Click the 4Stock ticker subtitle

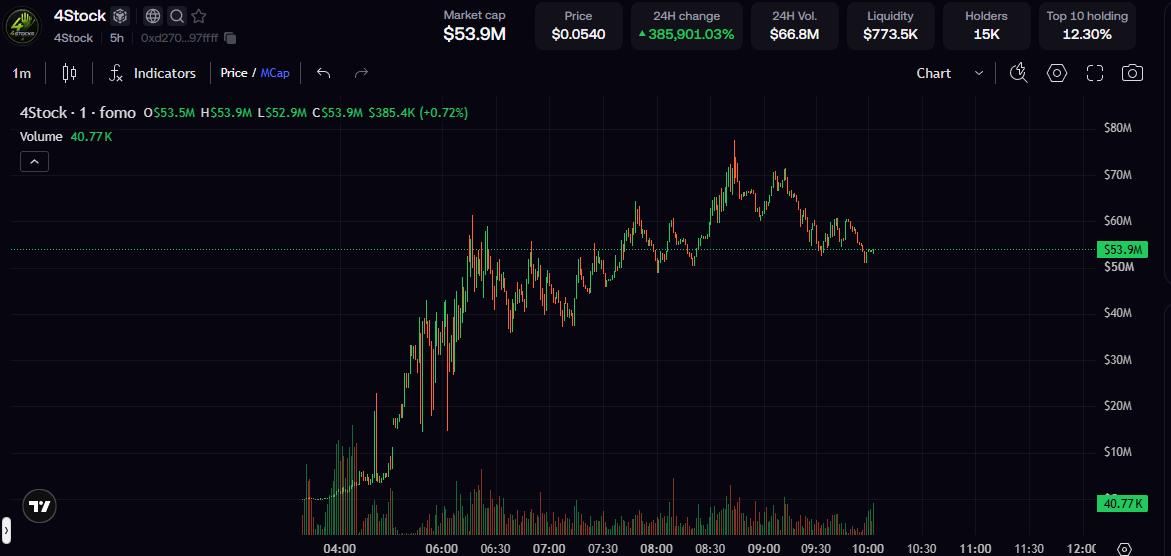point(73,37)
